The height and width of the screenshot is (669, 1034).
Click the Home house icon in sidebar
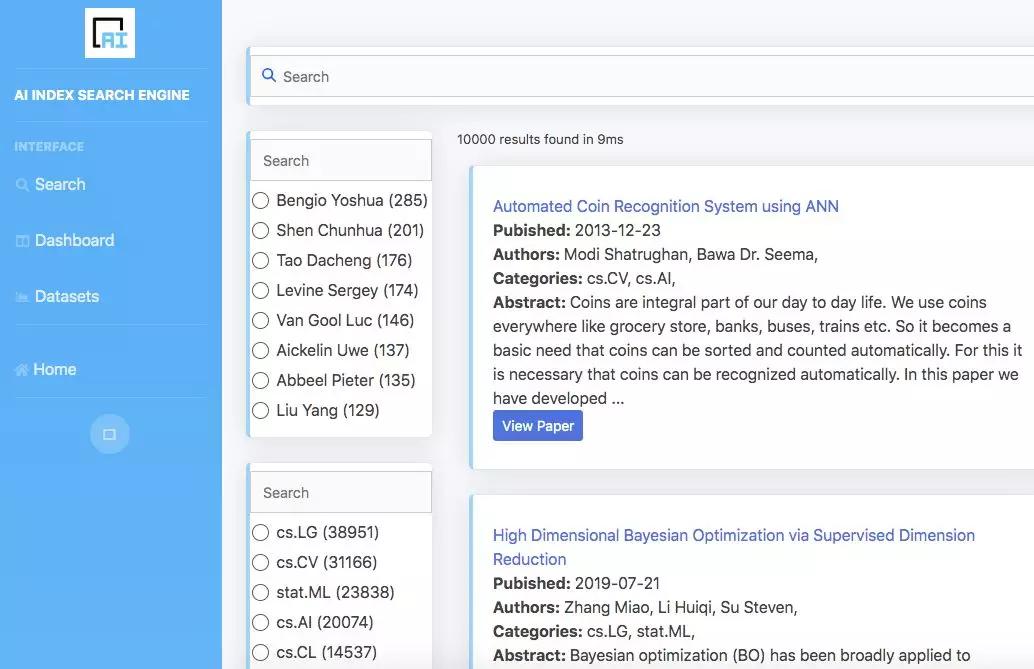22,369
